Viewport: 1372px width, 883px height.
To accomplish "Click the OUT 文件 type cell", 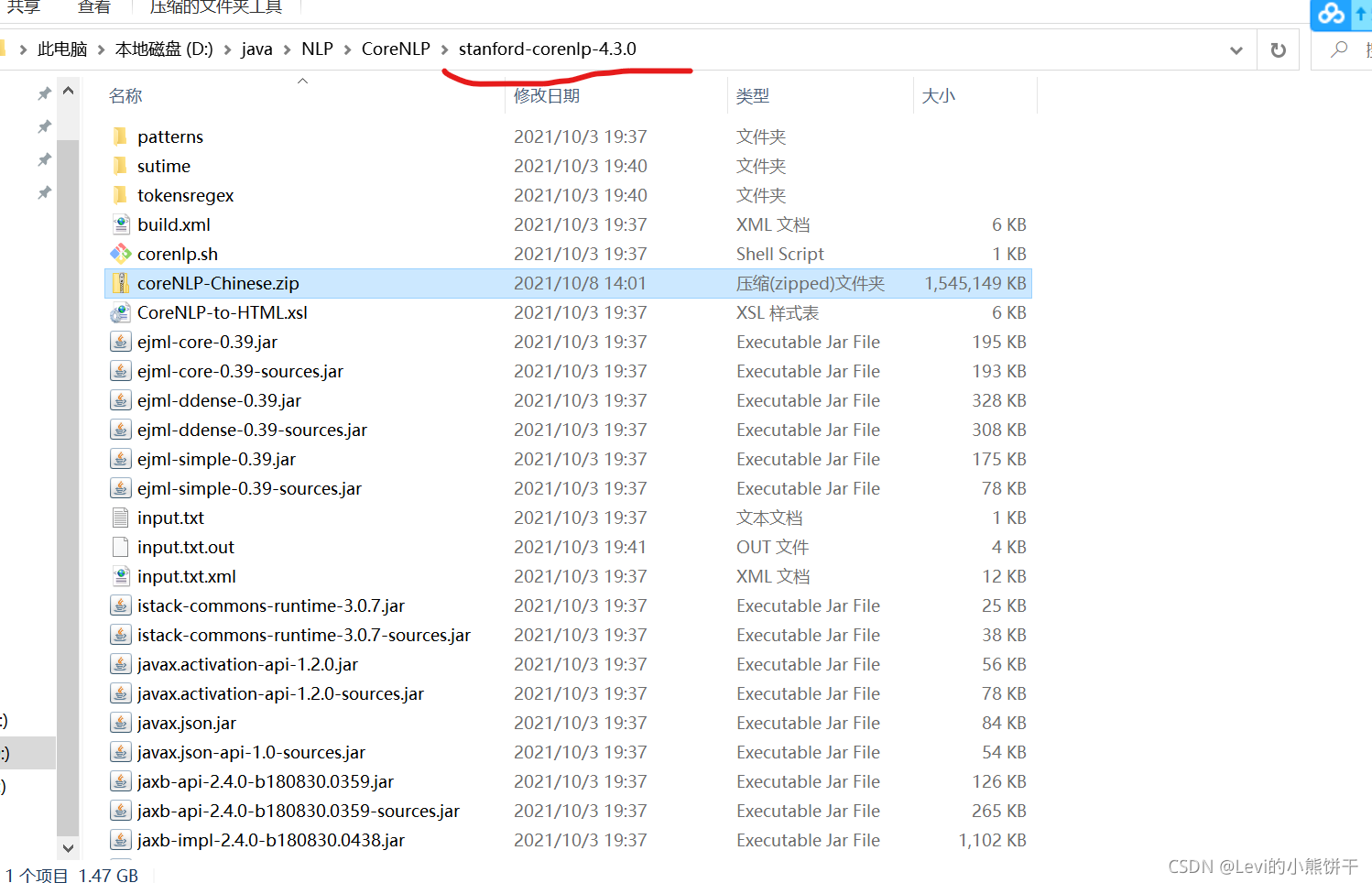I will [x=773, y=547].
